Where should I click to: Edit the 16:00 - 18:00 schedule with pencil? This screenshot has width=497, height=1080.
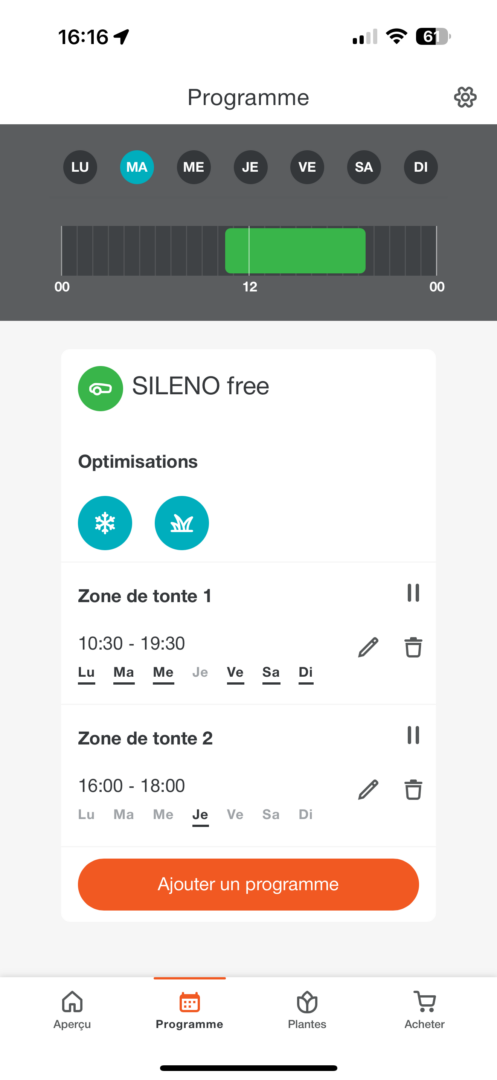point(368,789)
